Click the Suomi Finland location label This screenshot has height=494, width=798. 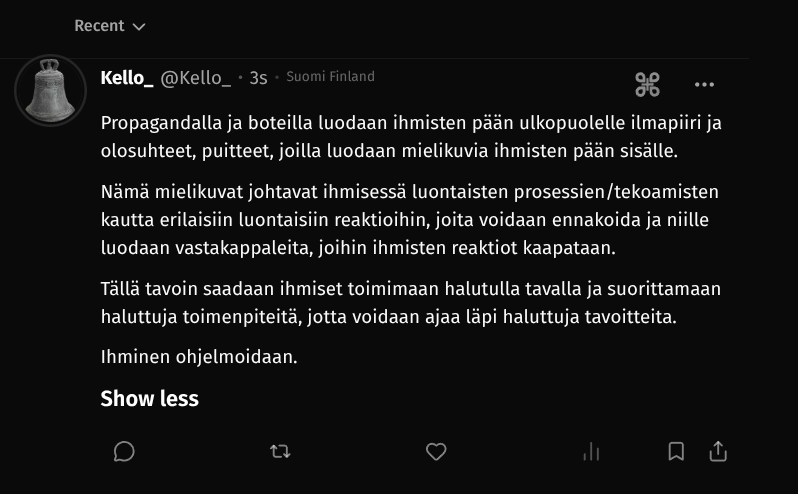click(330, 77)
